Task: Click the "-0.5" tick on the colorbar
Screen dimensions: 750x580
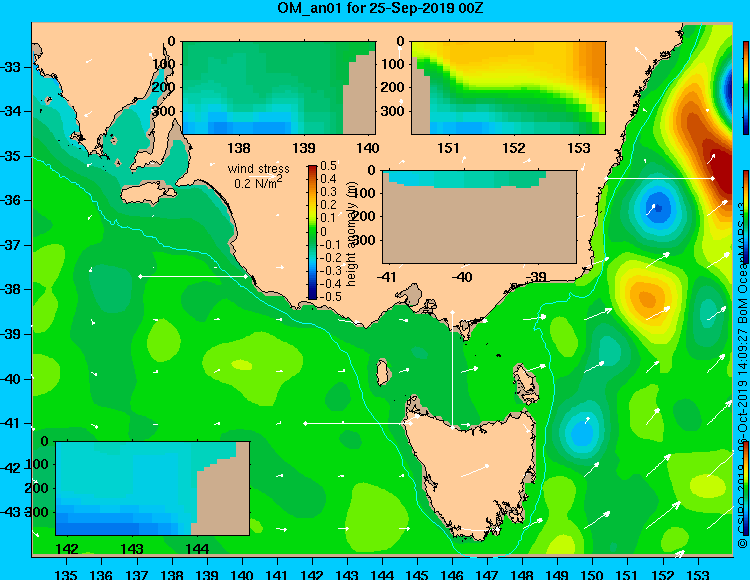Action: (x=330, y=297)
